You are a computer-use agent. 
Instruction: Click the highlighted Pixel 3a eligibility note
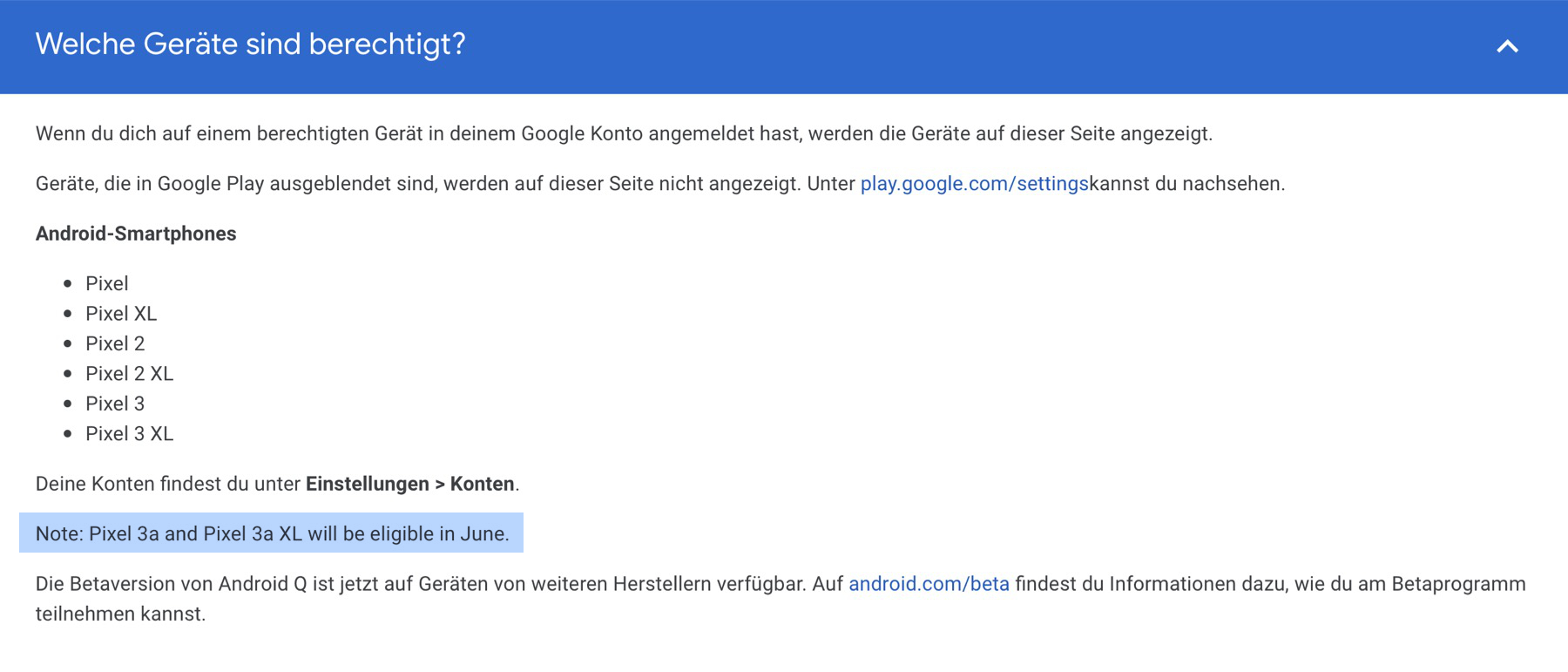pos(272,533)
